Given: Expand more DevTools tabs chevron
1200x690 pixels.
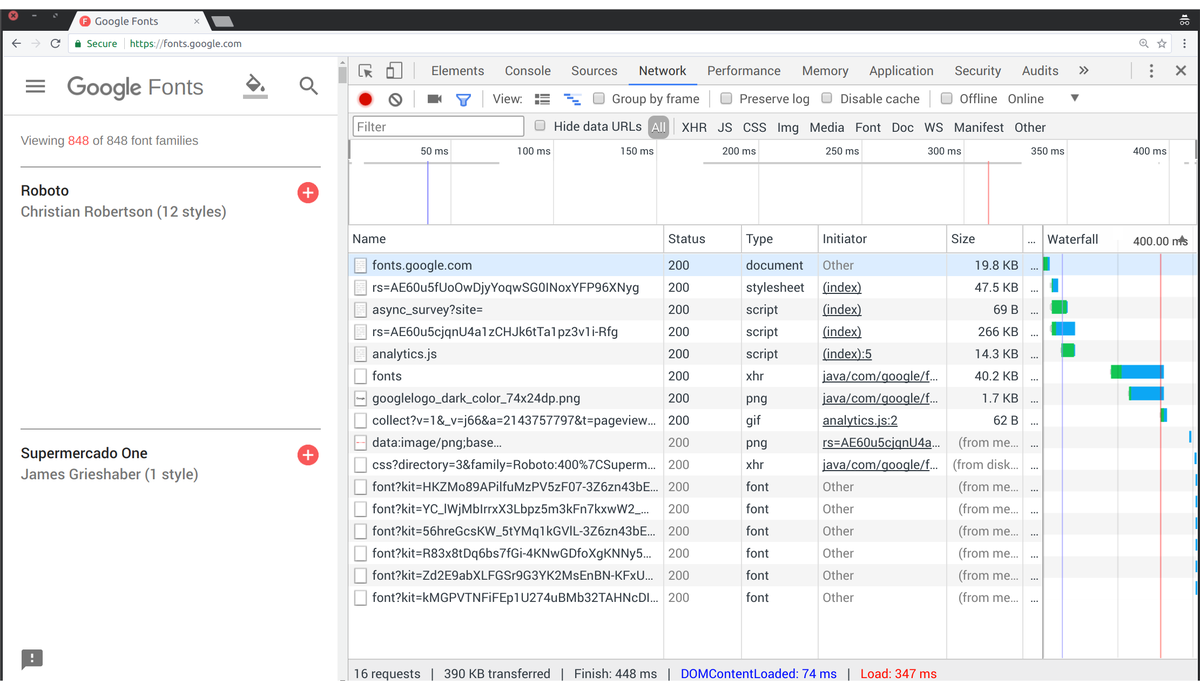Looking at the screenshot, I should pos(1083,71).
